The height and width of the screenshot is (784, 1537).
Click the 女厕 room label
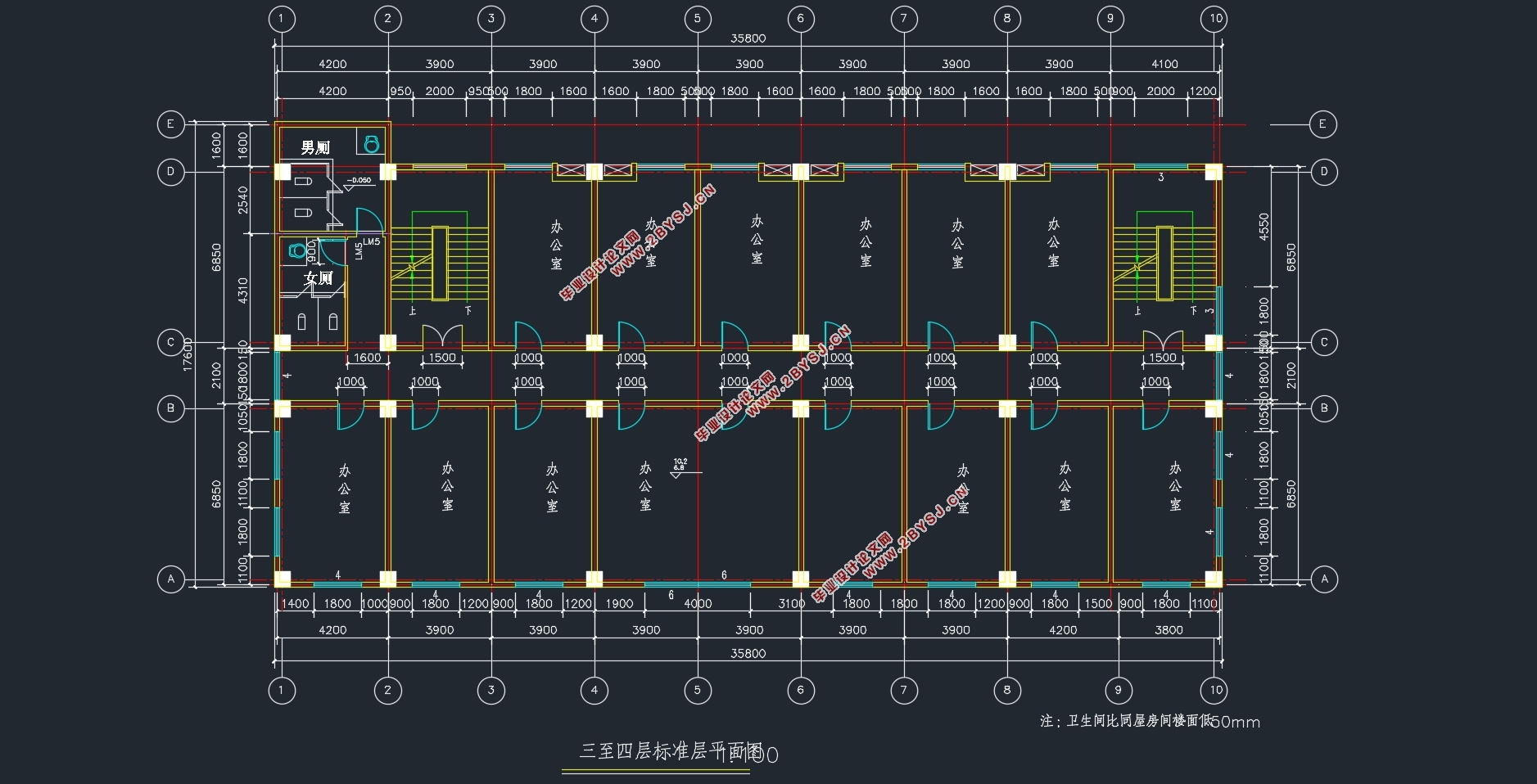(x=319, y=278)
